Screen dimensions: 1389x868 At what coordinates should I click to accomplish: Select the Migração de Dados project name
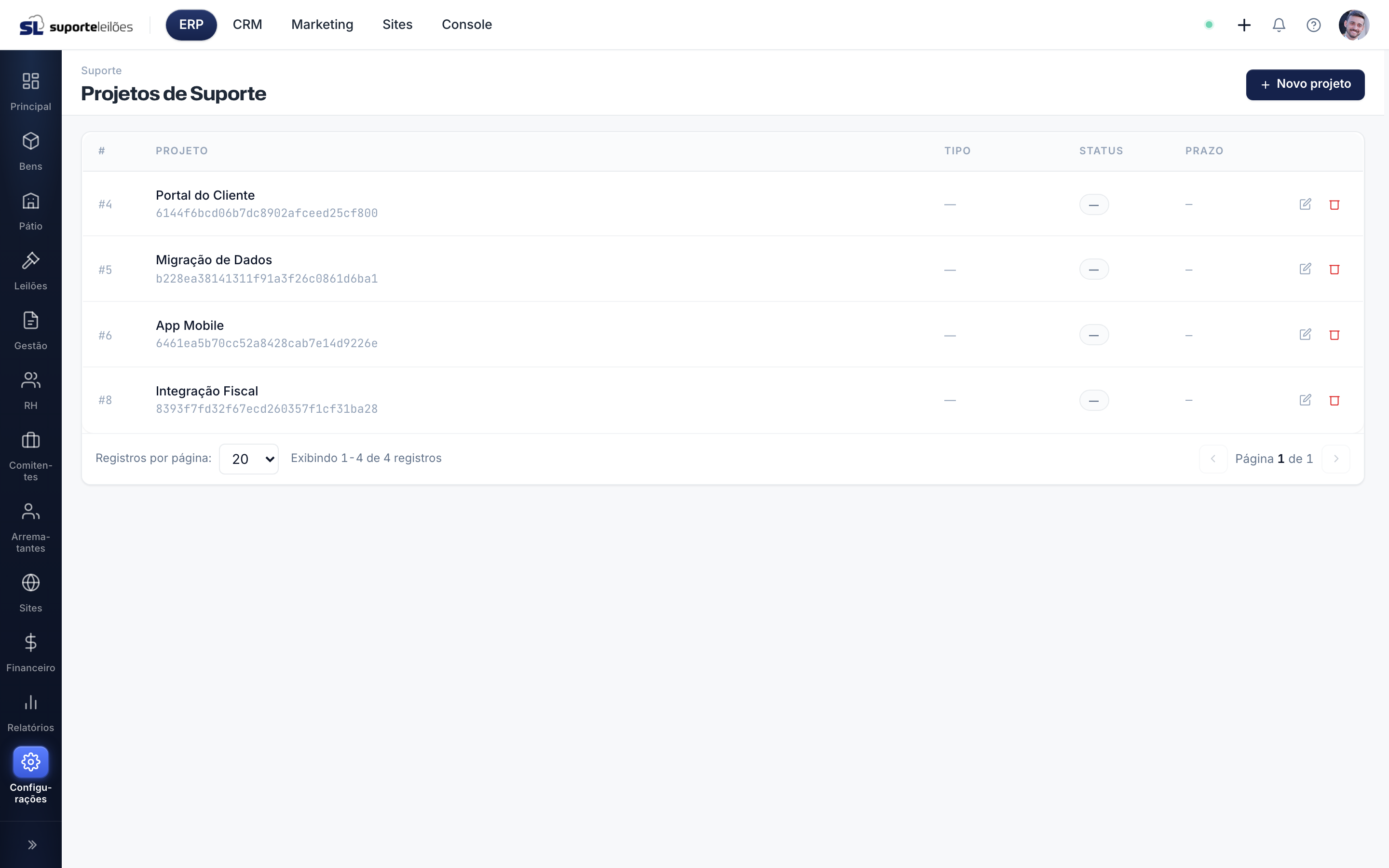tap(214, 260)
